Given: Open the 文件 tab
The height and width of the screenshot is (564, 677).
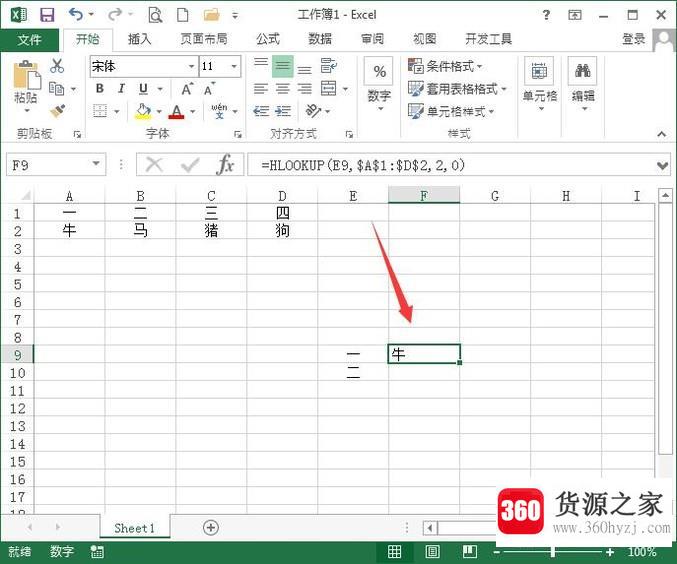Looking at the screenshot, I should point(29,40).
